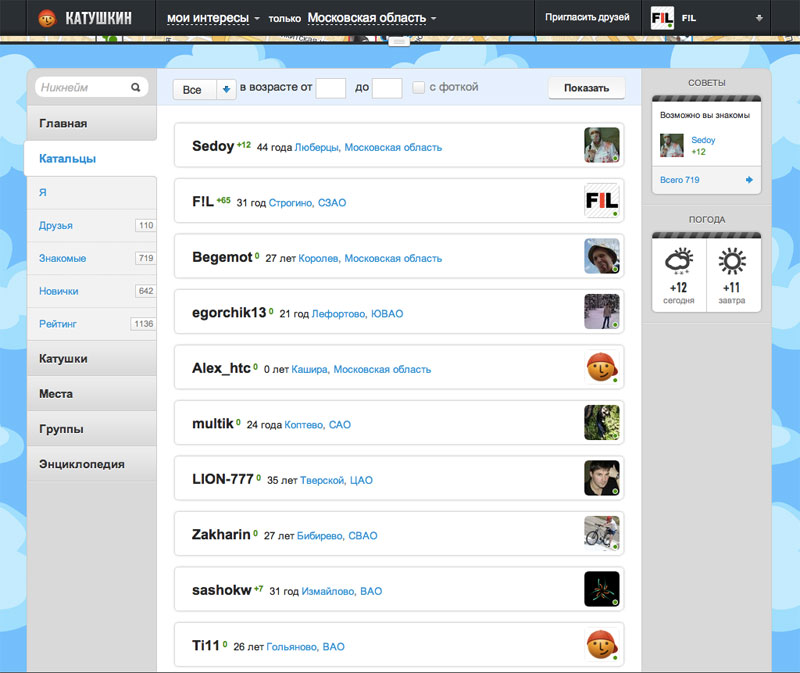
Task: Click the FIL profile avatar in header
Action: (662, 18)
